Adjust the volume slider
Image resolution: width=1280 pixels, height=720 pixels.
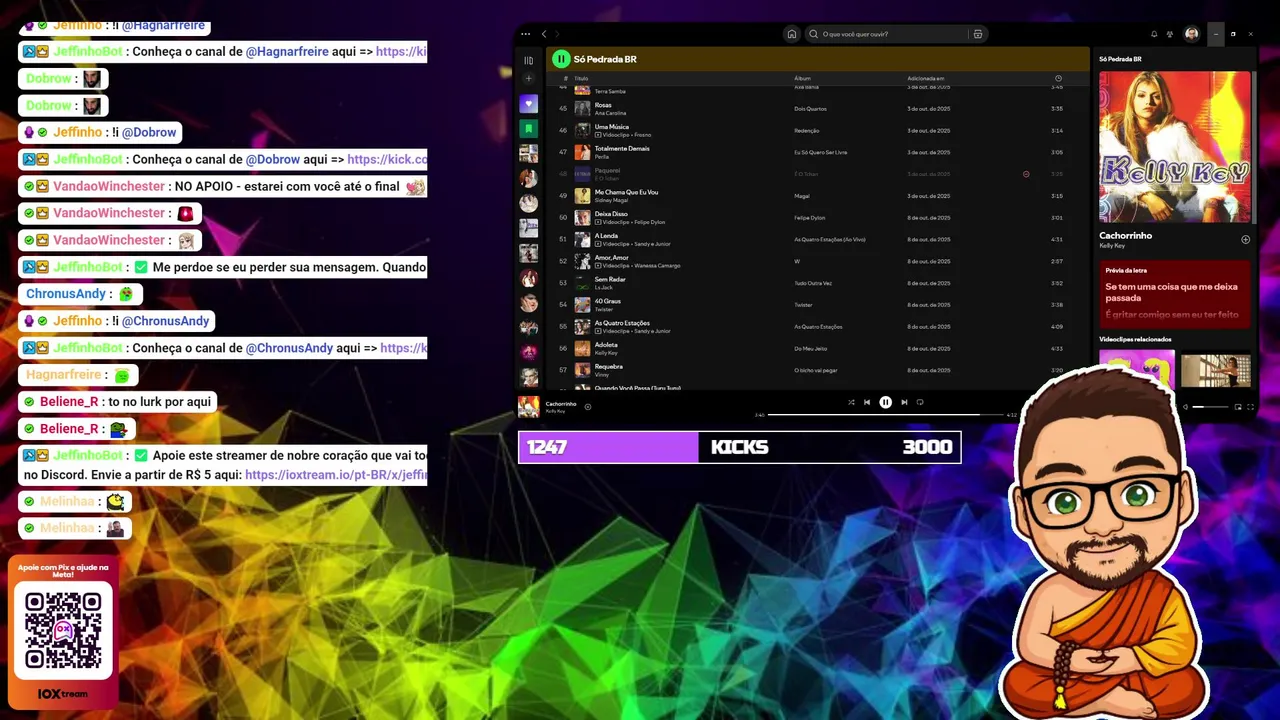pyautogui.click(x=1211, y=407)
